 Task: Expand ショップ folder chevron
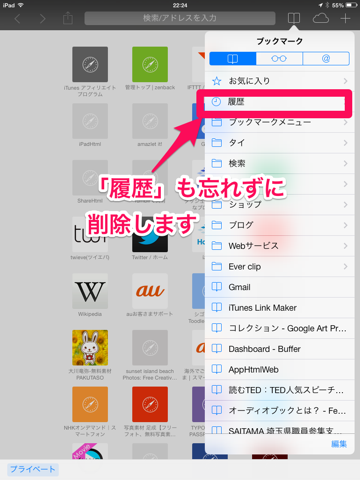pos(346,205)
